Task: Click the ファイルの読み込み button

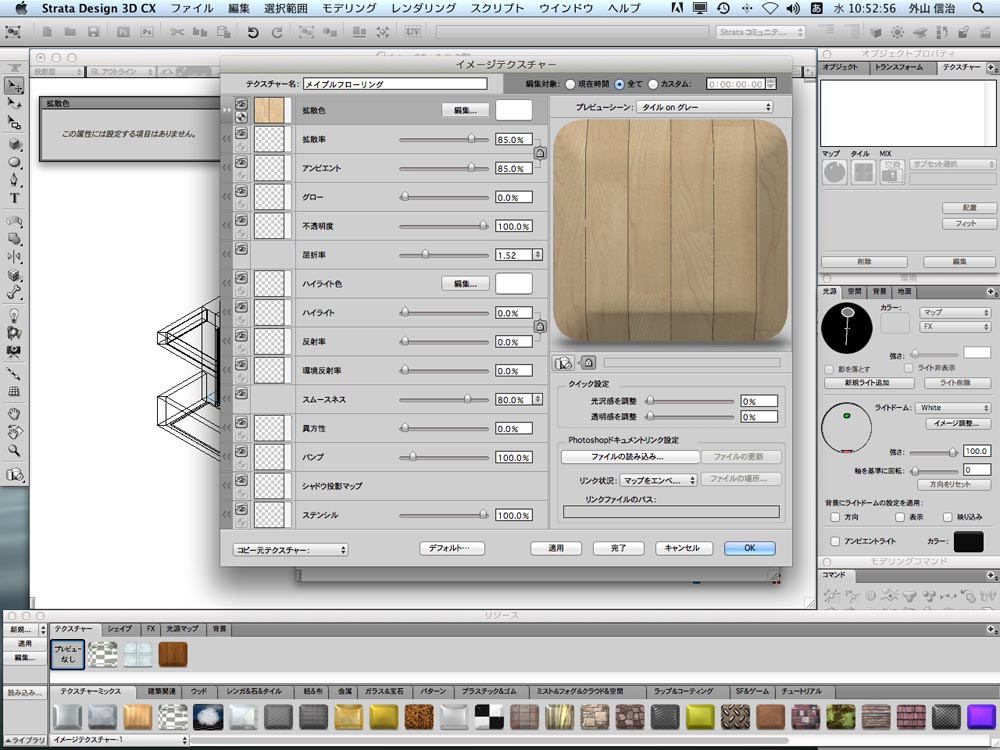Action: click(629, 457)
